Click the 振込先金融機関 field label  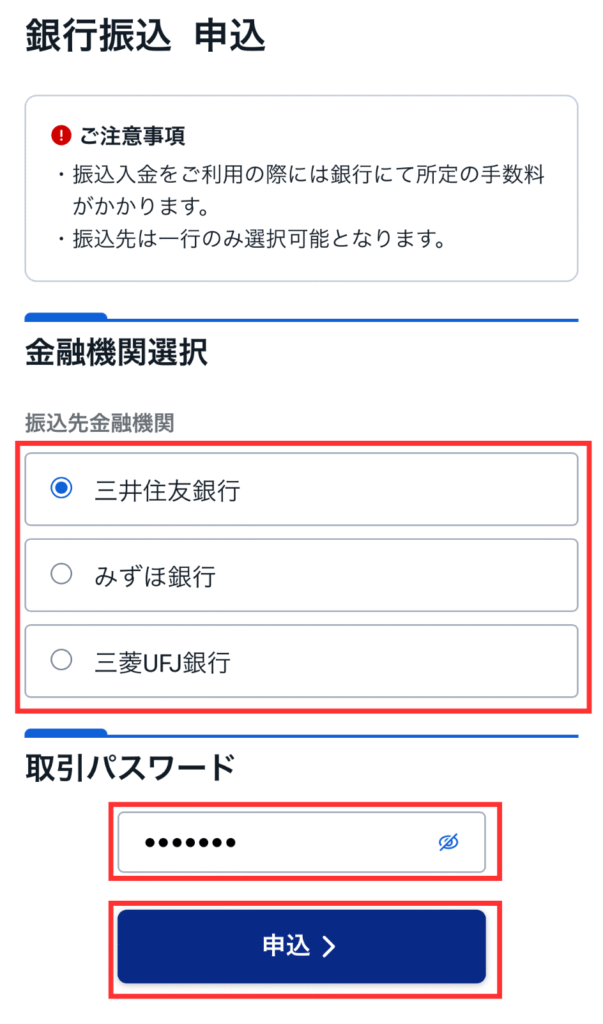[x=100, y=423]
